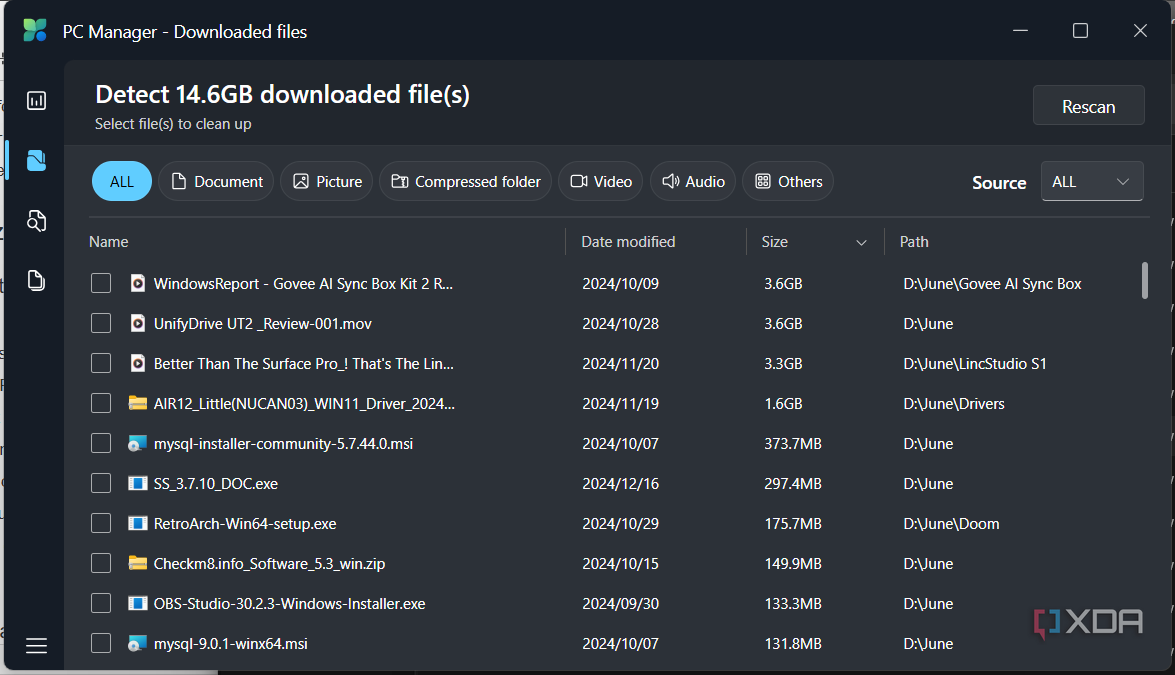Tick the mysql-installer-community checkbox
Screen dimensions: 1175x675
coord(101,444)
